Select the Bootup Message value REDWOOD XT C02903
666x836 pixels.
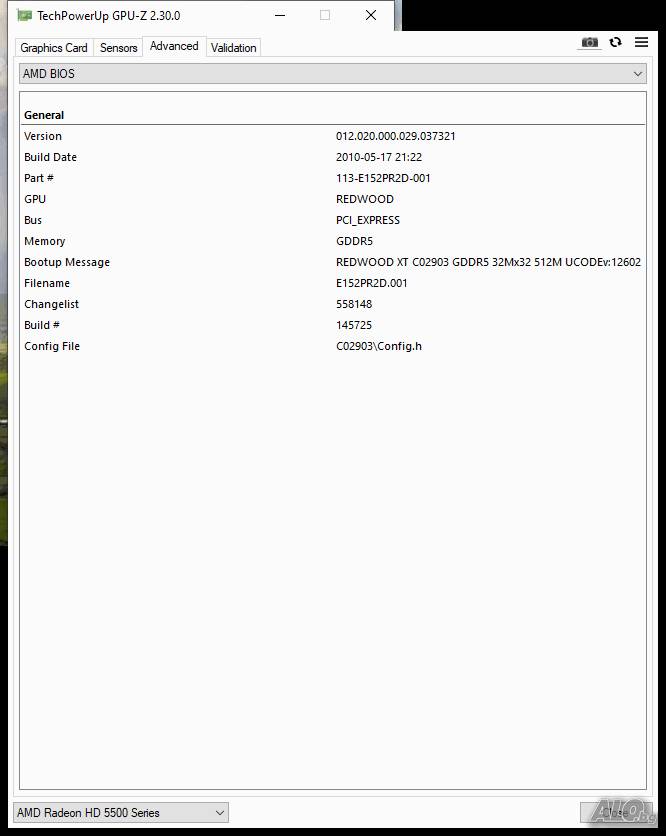[488, 262]
